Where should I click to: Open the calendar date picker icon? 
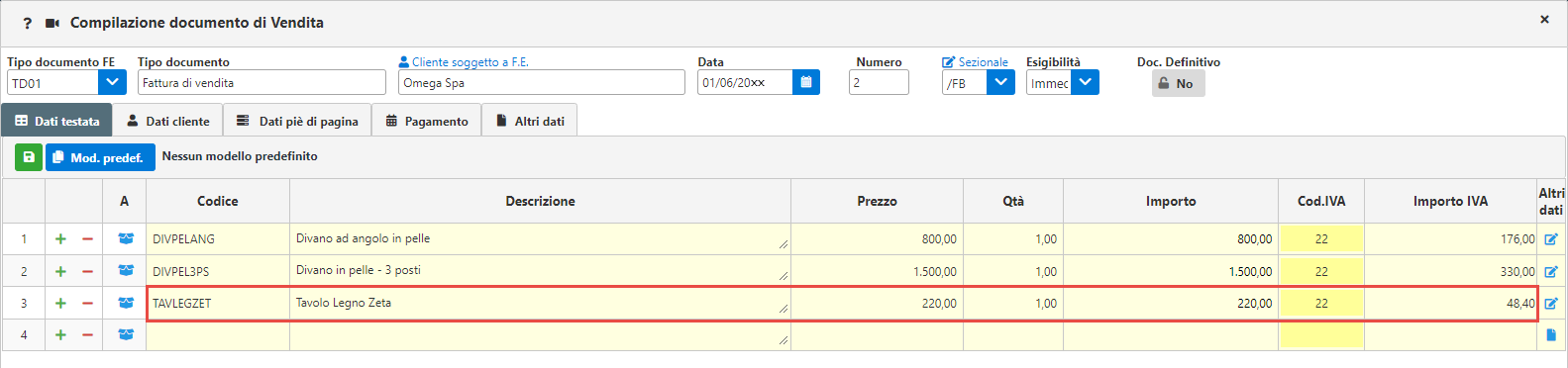click(806, 82)
